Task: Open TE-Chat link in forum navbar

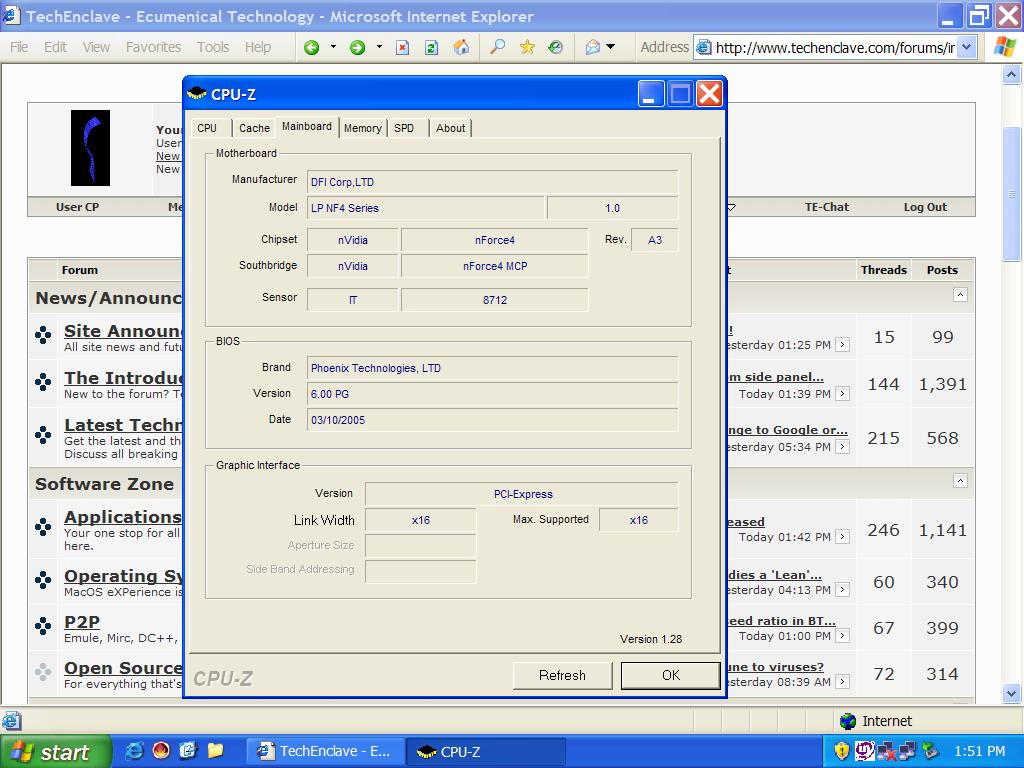Action: point(827,207)
